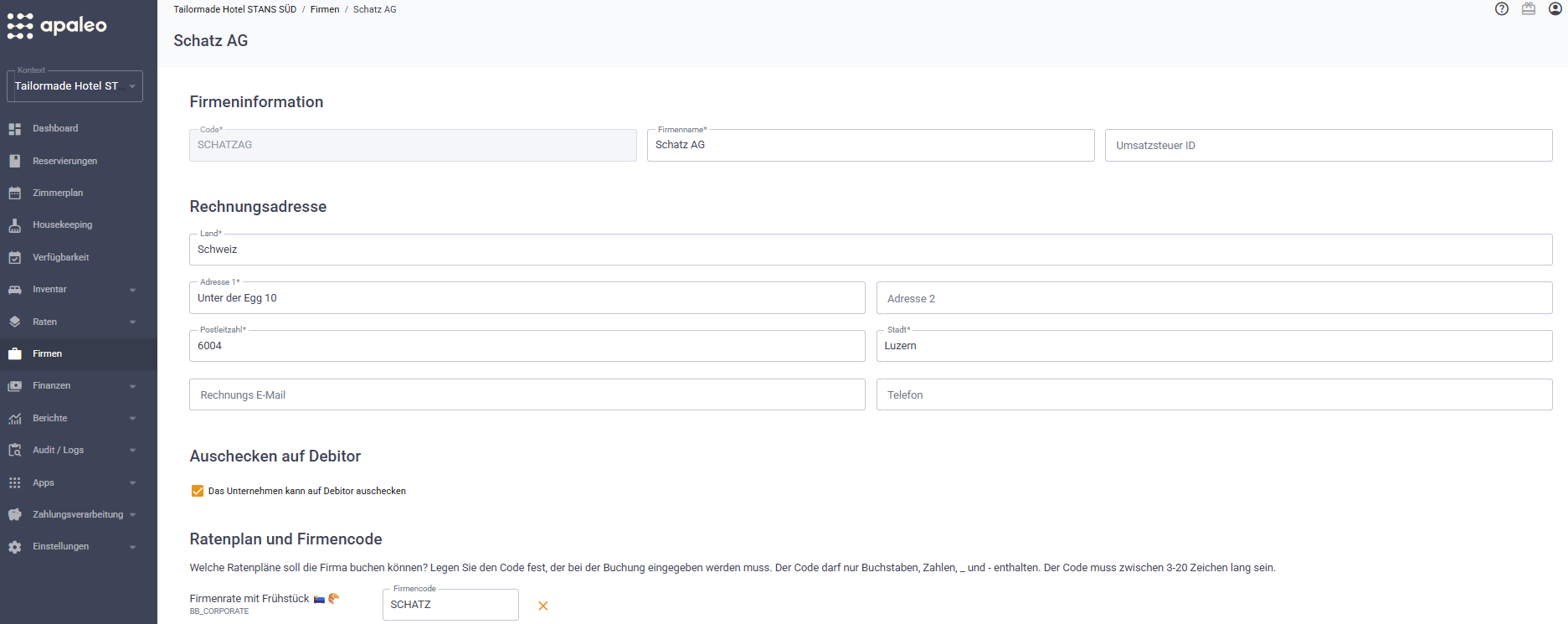Click the Rechnungs E-Mail field
The width and height of the screenshot is (1568, 624).
(x=527, y=395)
